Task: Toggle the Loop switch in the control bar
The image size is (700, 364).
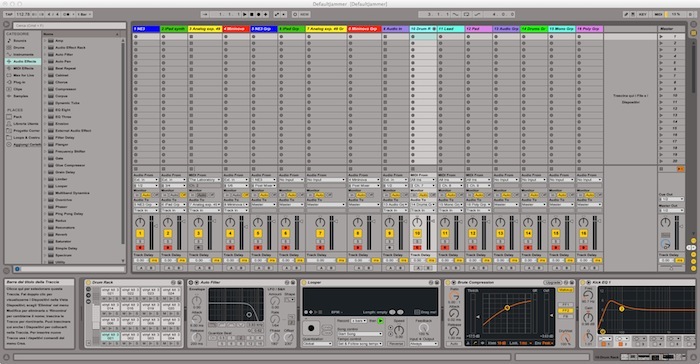Action: (467, 14)
